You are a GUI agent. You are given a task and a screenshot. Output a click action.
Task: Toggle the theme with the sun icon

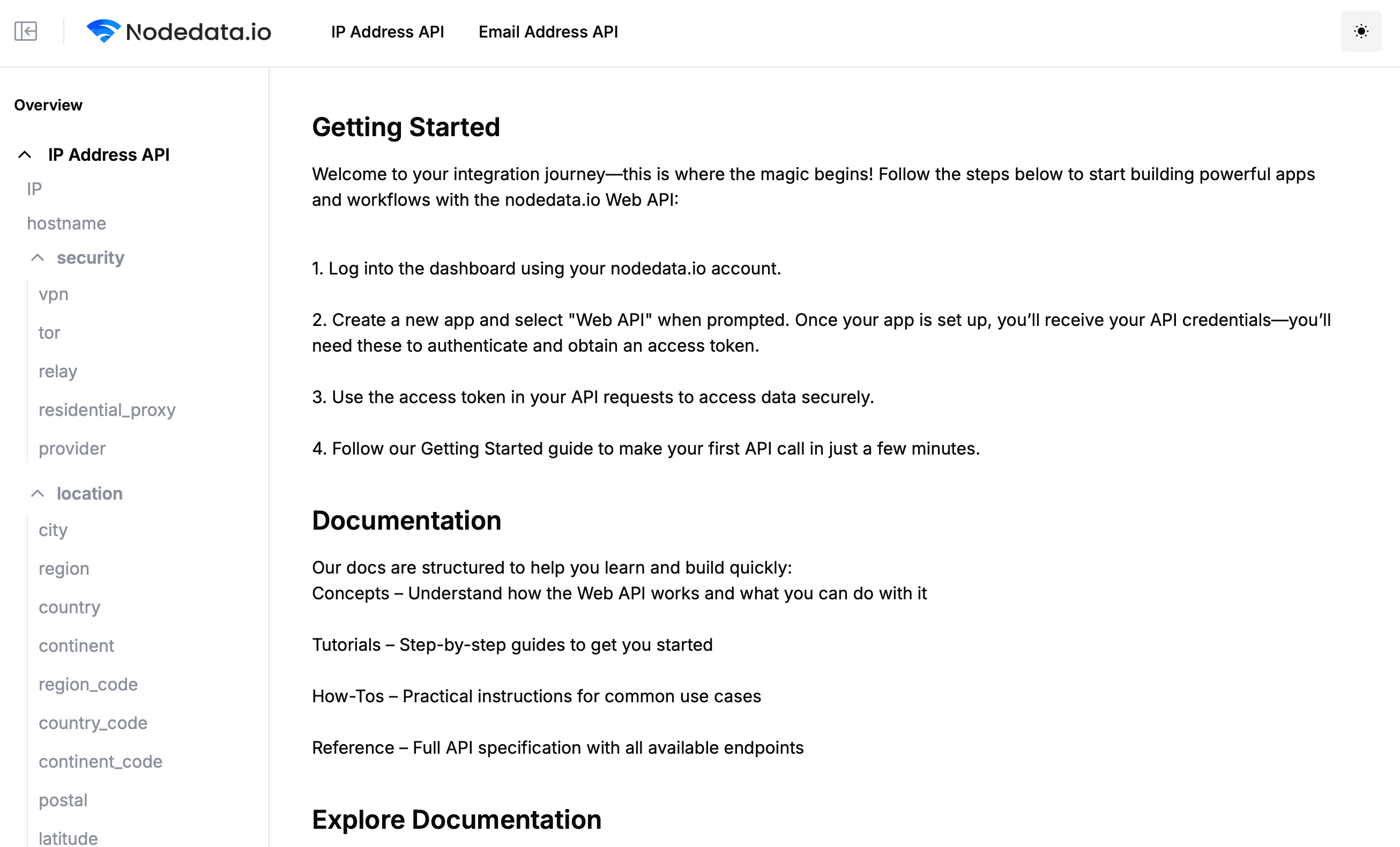coord(1361,31)
